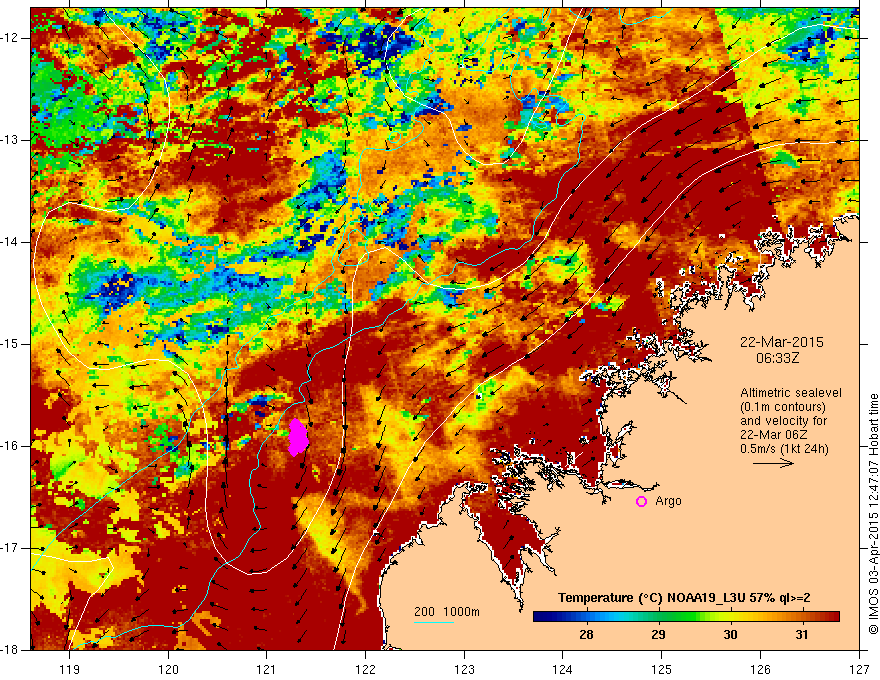Click latitude axis label -18
This screenshot has width=880, height=680.
(10, 650)
